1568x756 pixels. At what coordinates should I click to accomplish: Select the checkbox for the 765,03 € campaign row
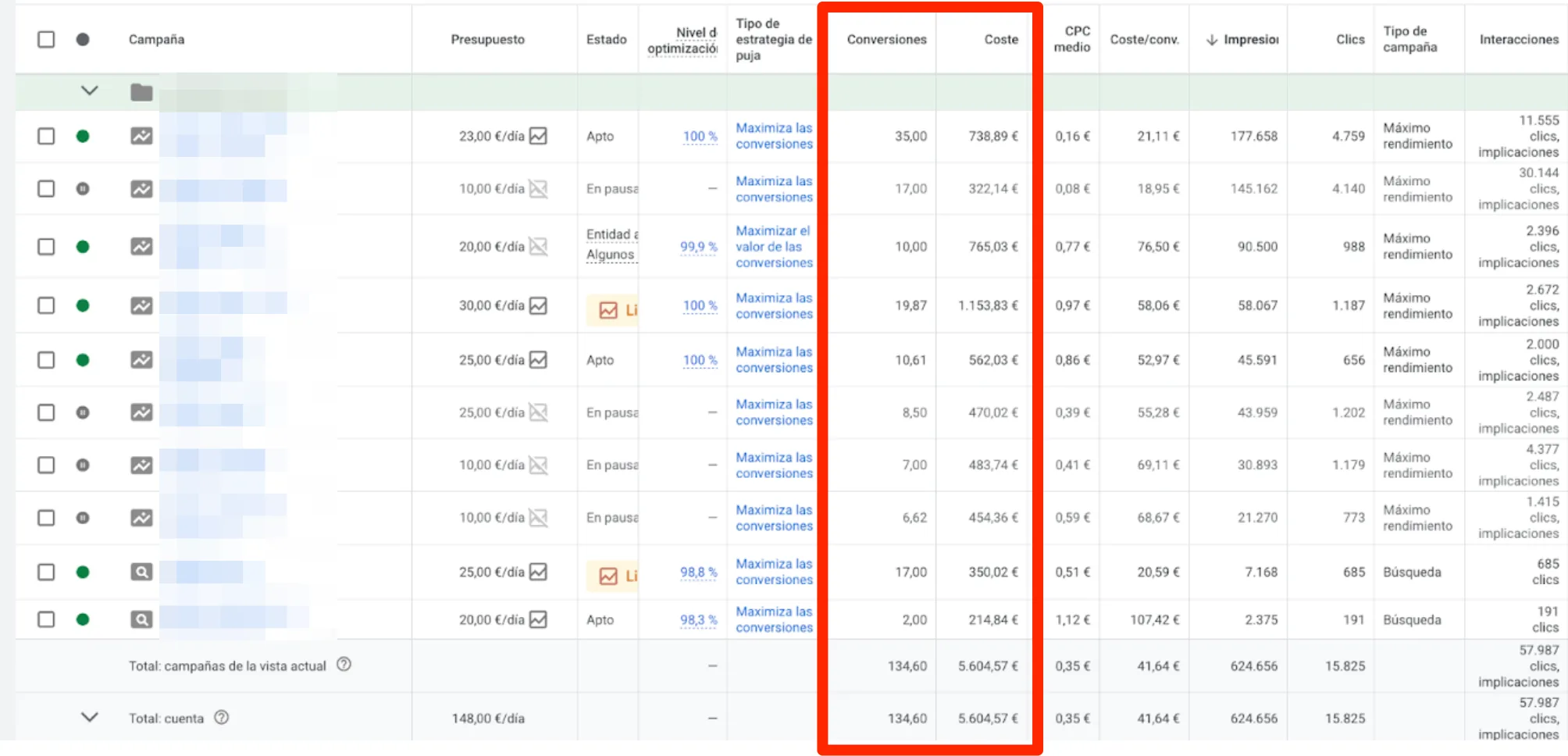[x=46, y=247]
